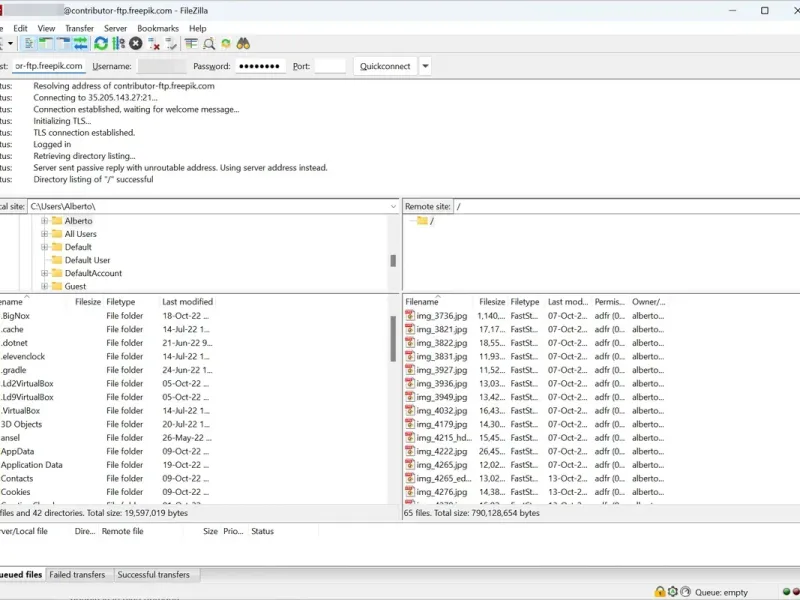Open the Local site path dropdown
This screenshot has height=600, width=800.
point(393,207)
